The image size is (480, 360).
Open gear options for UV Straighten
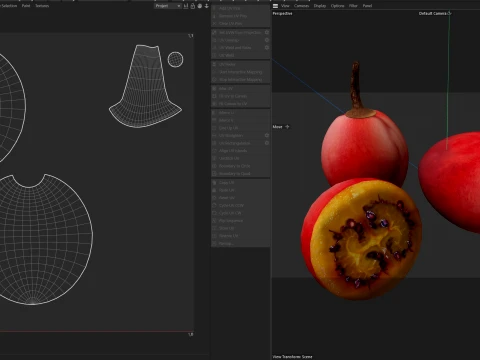tap(267, 135)
